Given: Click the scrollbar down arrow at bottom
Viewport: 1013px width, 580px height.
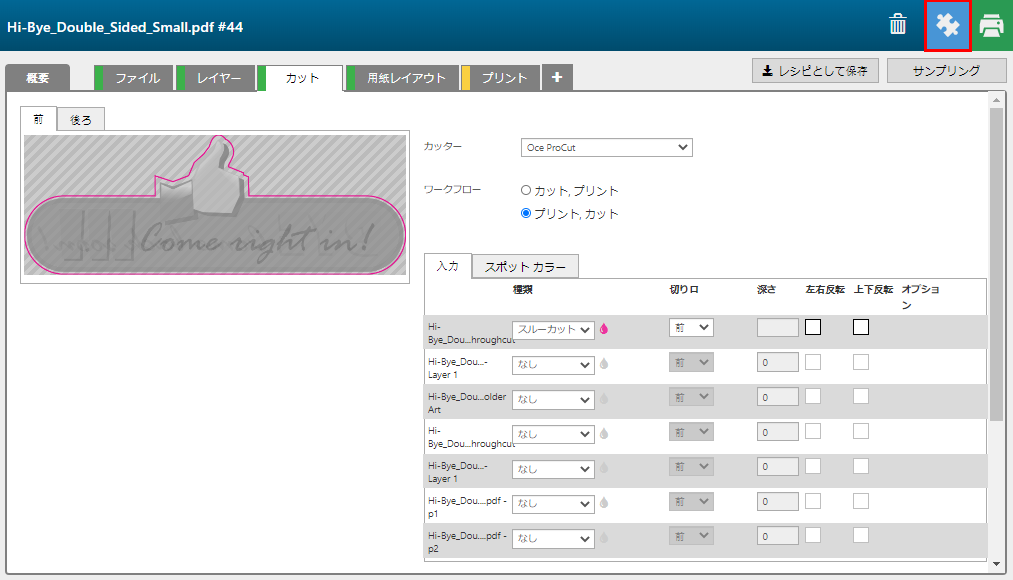Looking at the screenshot, I should [996, 565].
